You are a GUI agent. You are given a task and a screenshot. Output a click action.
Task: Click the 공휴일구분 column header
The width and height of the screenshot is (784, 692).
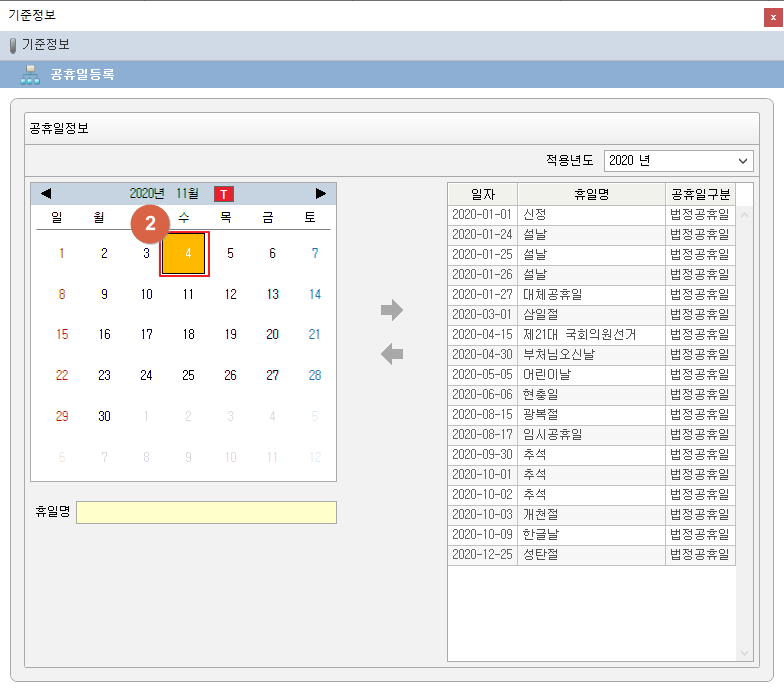point(700,194)
